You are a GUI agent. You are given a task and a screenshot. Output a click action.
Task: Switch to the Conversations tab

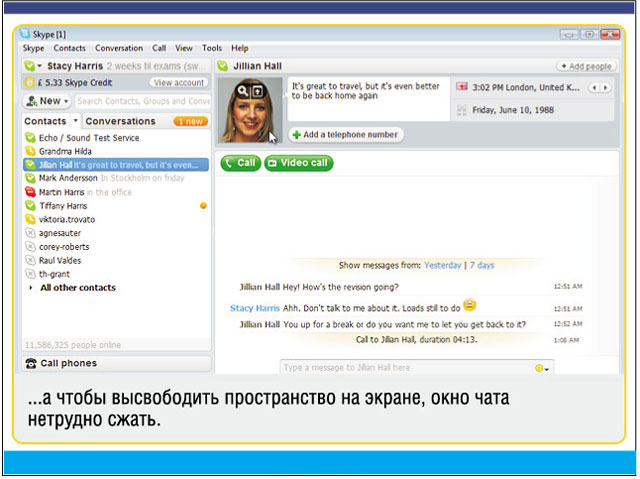pyautogui.click(x=120, y=121)
